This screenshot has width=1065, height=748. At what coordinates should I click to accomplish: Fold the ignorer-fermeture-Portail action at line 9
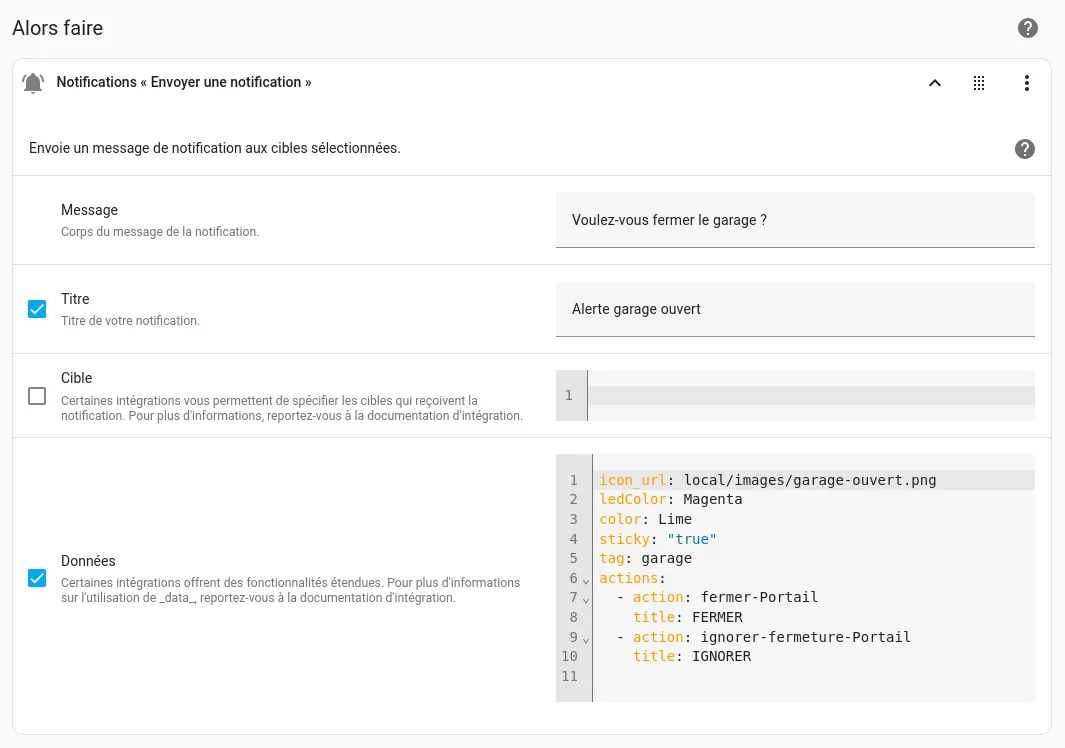[x=585, y=640]
